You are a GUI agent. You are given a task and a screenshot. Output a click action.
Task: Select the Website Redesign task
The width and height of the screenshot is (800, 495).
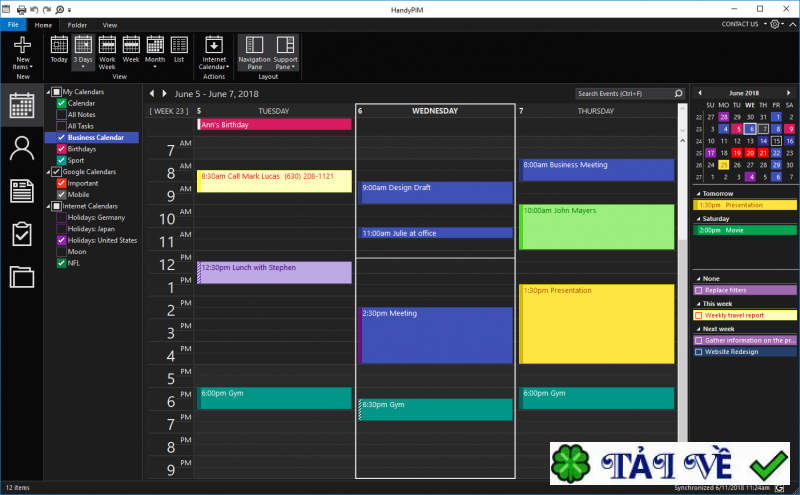pyautogui.click(x=745, y=352)
